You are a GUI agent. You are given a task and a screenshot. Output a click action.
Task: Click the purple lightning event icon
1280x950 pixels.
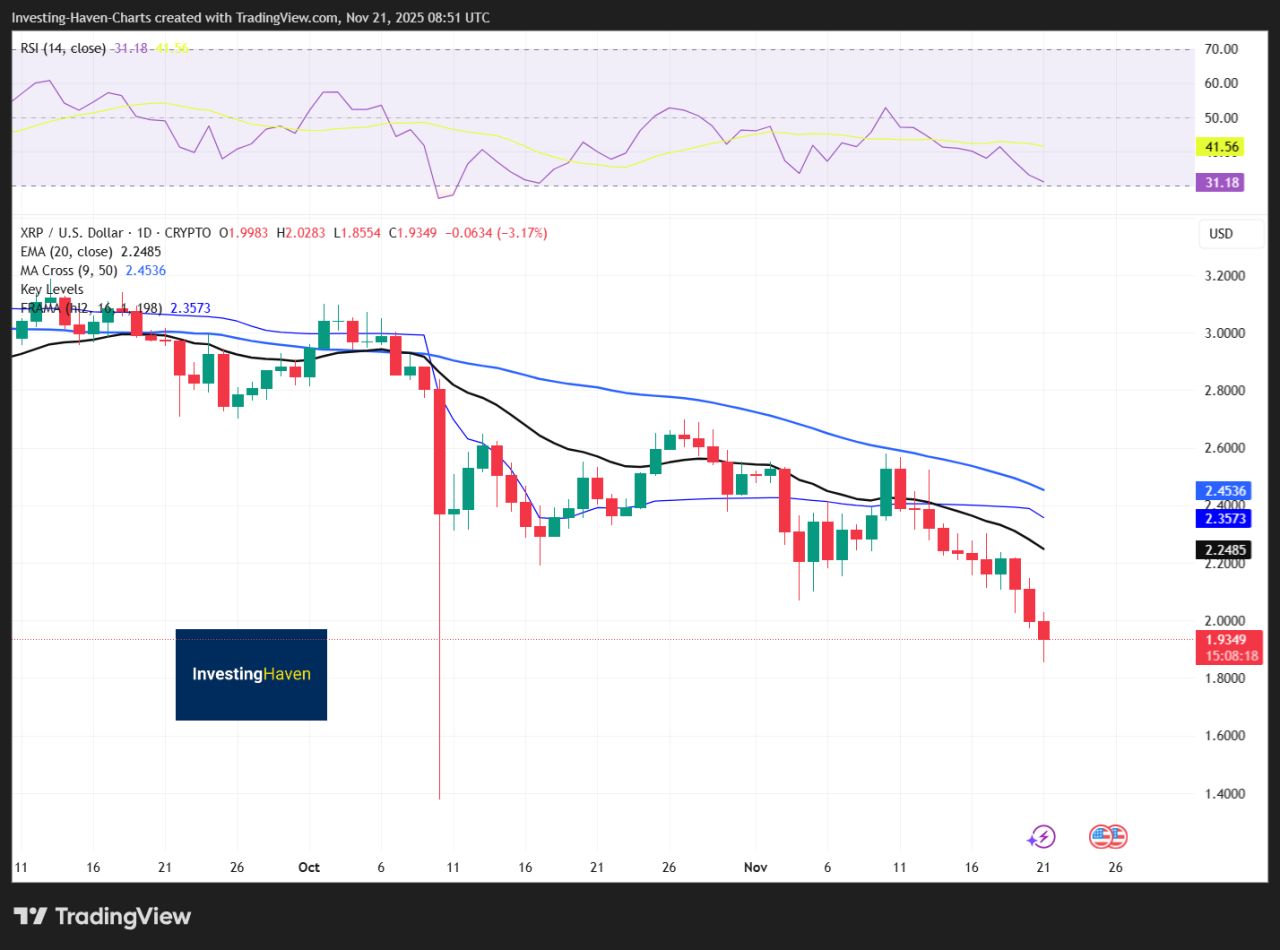(1042, 837)
